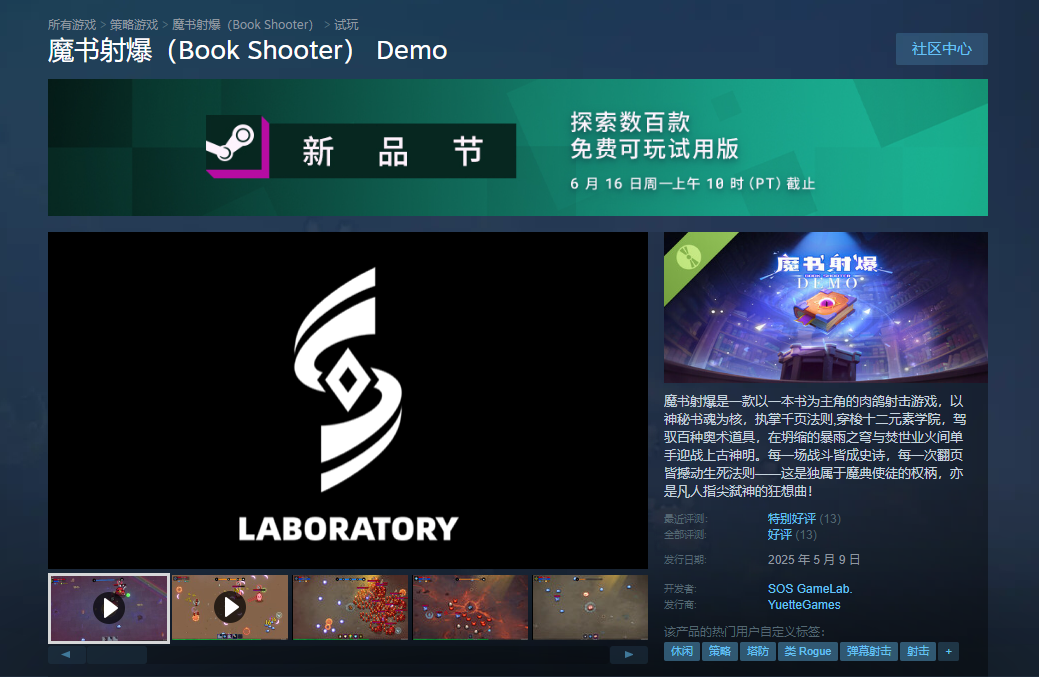Click the main video player showing LABORATORY logo
The width and height of the screenshot is (1039, 677).
[348, 400]
